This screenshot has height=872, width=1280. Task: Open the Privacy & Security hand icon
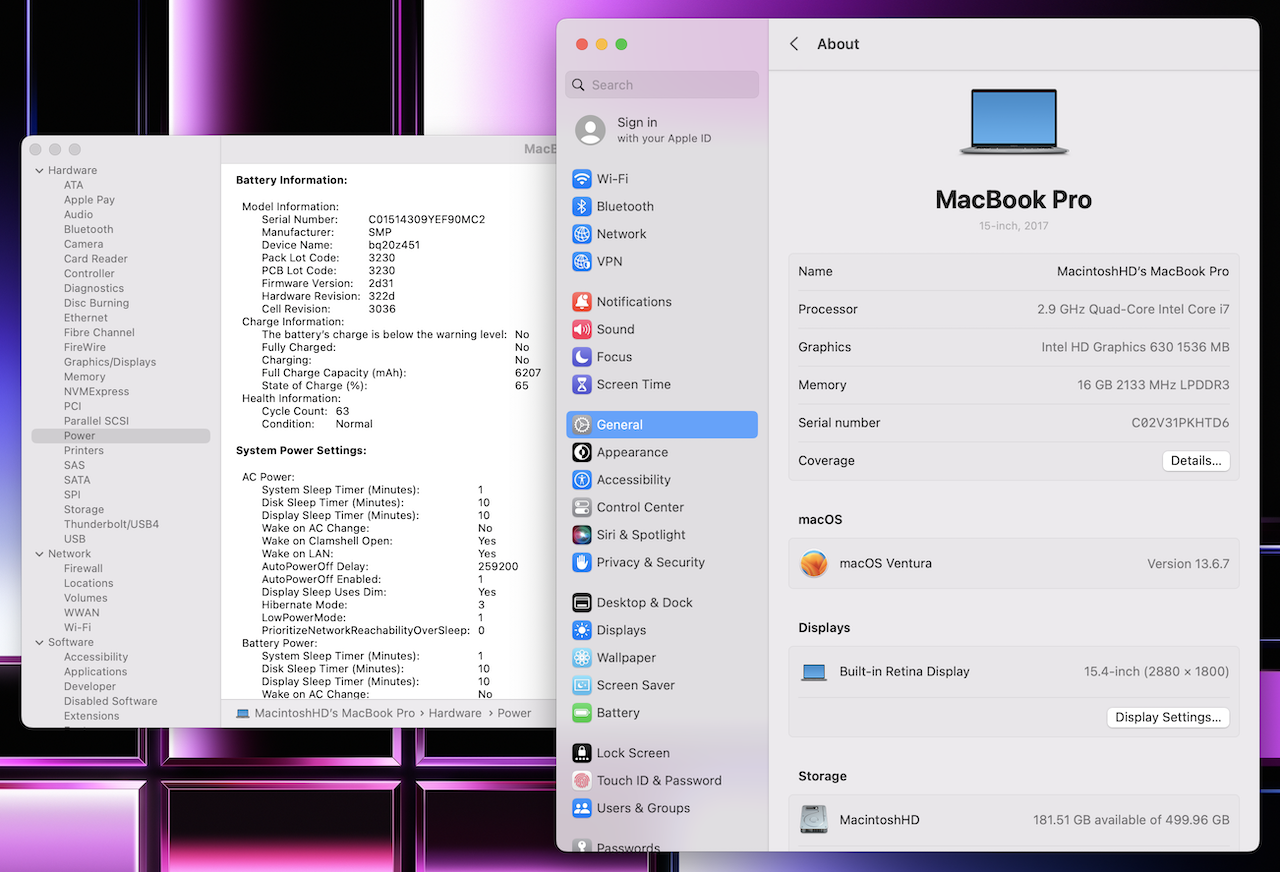[x=582, y=562]
